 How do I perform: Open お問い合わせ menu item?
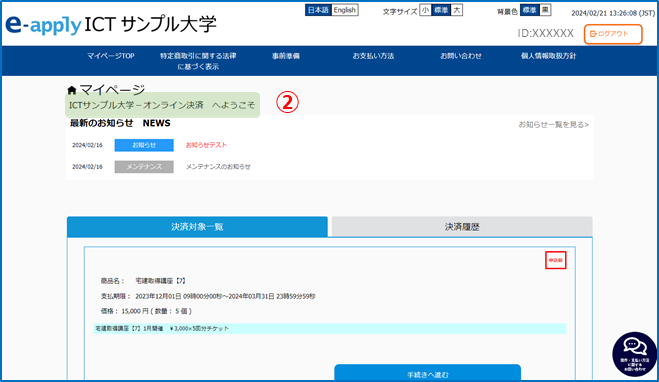[x=461, y=56]
